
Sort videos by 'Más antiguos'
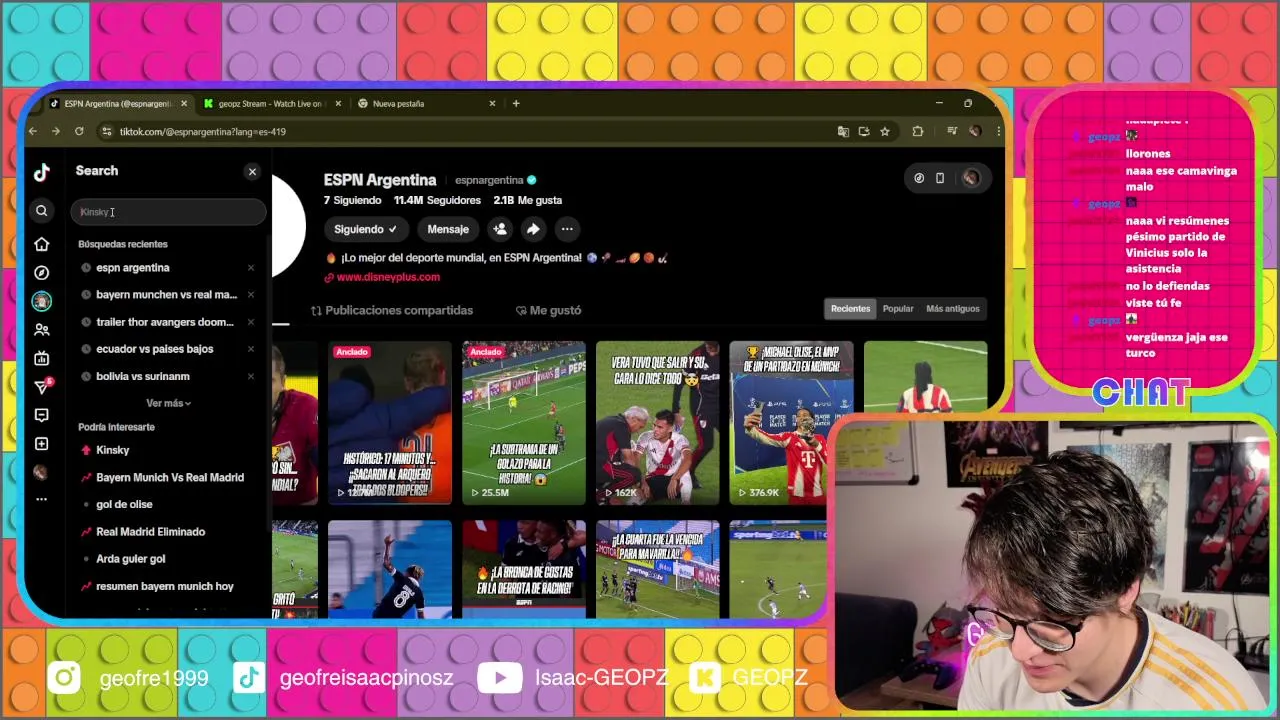[953, 309]
